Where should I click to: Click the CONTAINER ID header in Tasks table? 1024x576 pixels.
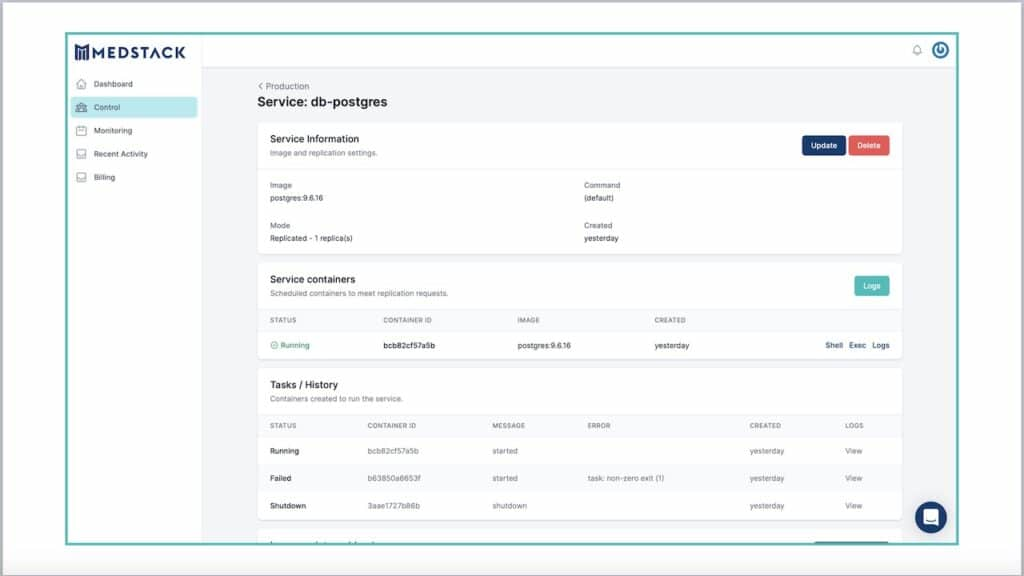392,426
